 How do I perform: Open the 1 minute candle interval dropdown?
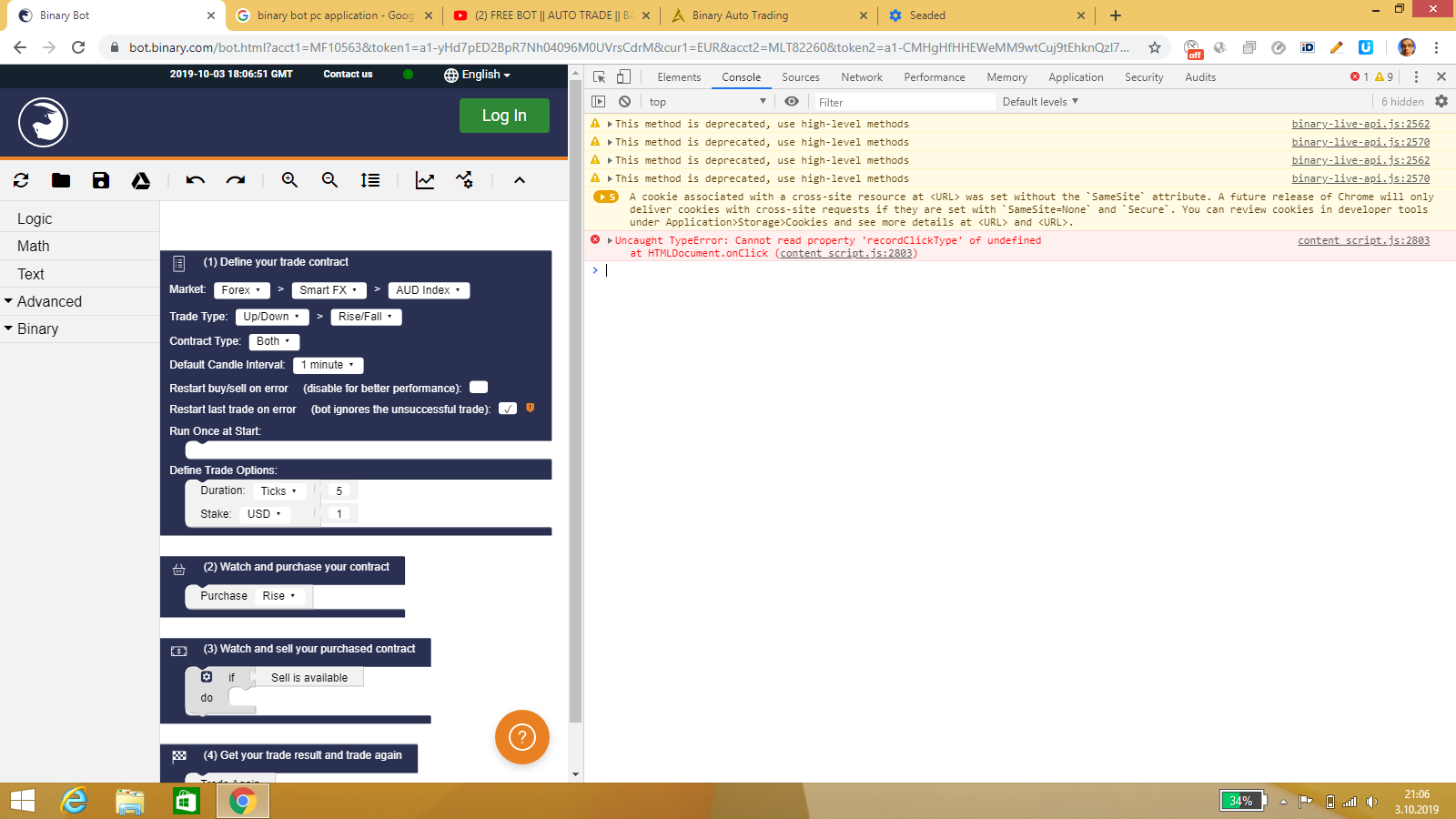click(328, 365)
